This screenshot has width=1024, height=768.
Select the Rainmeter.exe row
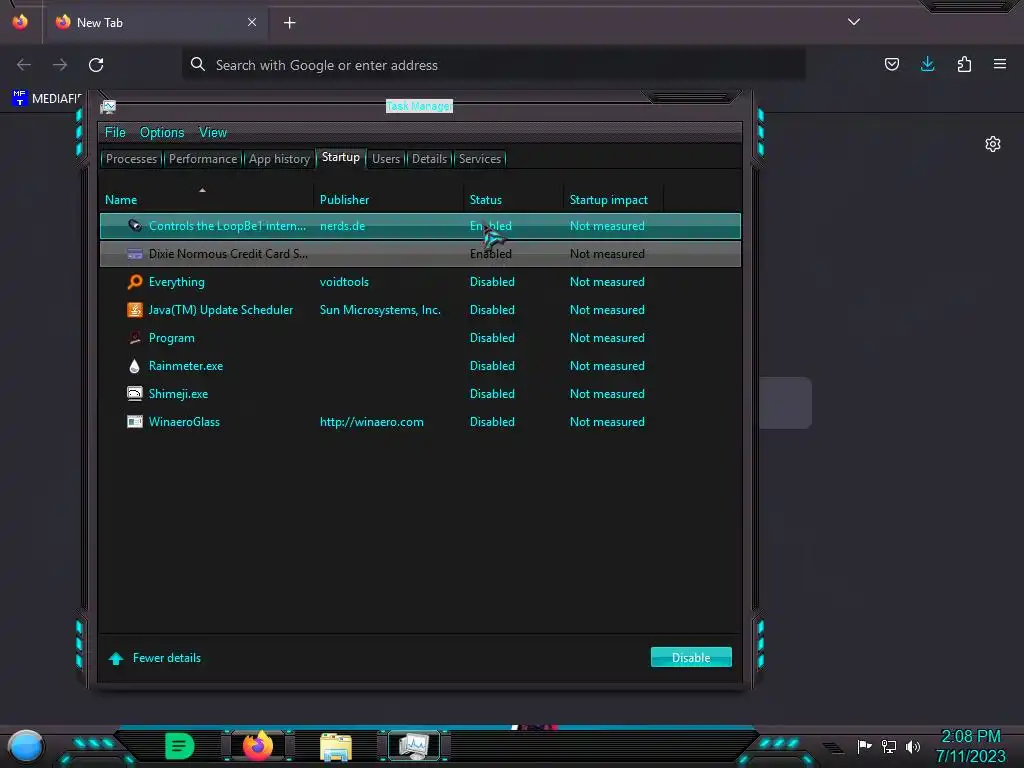(x=421, y=366)
